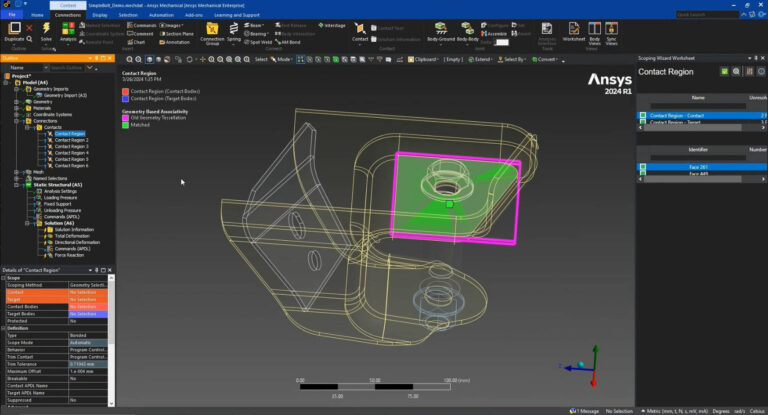The image size is (768, 415).
Task: Click the green Matched legend swatch
Action: pyautogui.click(x=125, y=125)
